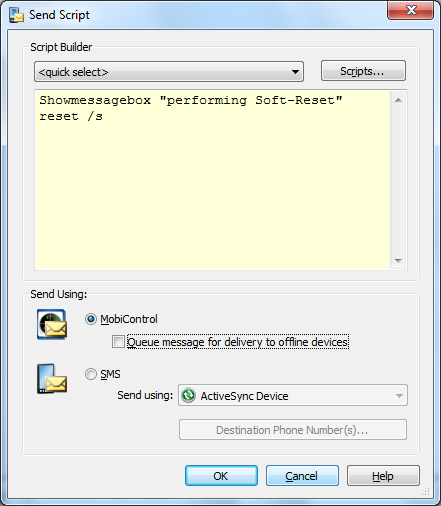Image resolution: width=441 pixels, height=506 pixels.
Task: Click the MobiControl envelope icon
Action: pyautogui.click(x=52, y=324)
